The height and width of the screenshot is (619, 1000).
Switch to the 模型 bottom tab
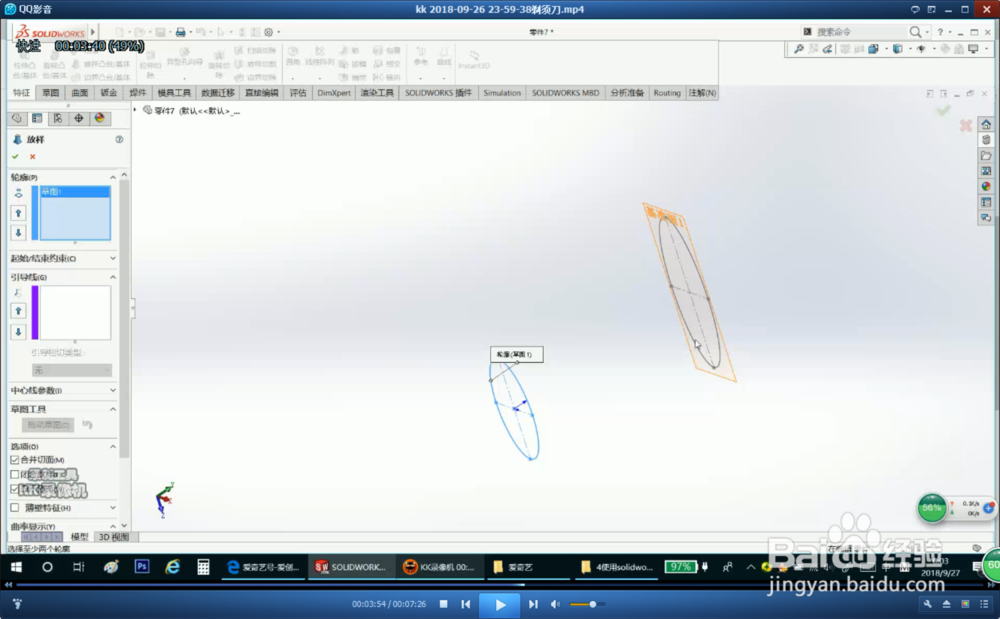pyautogui.click(x=80, y=537)
